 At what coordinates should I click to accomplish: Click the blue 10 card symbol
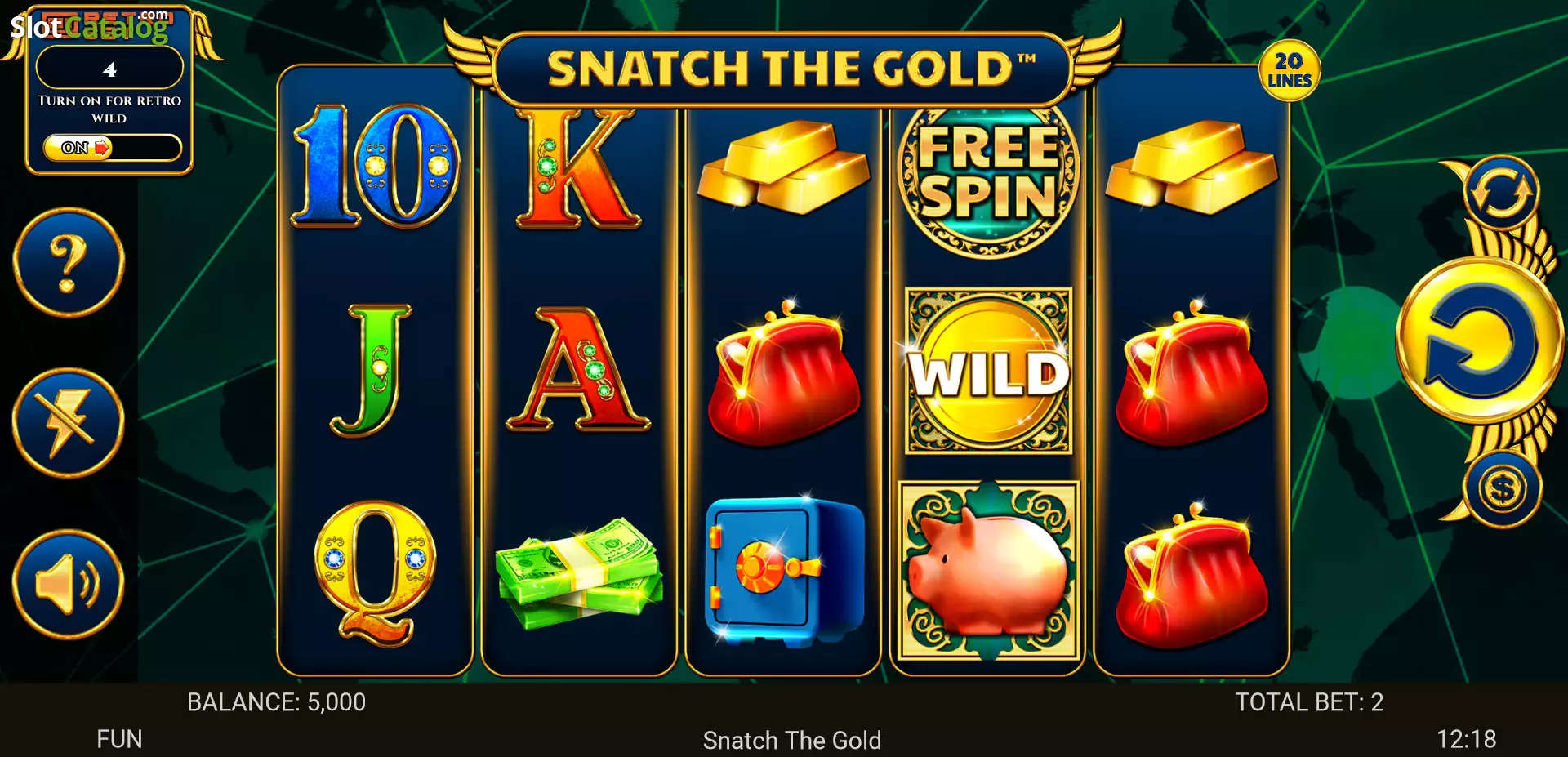point(376,166)
